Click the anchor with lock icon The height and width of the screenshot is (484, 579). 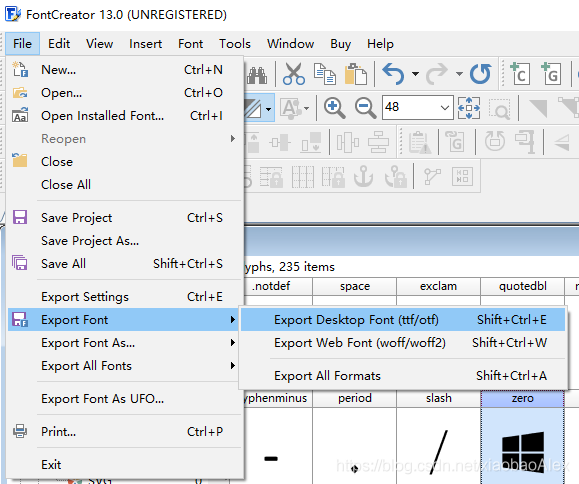(395, 176)
